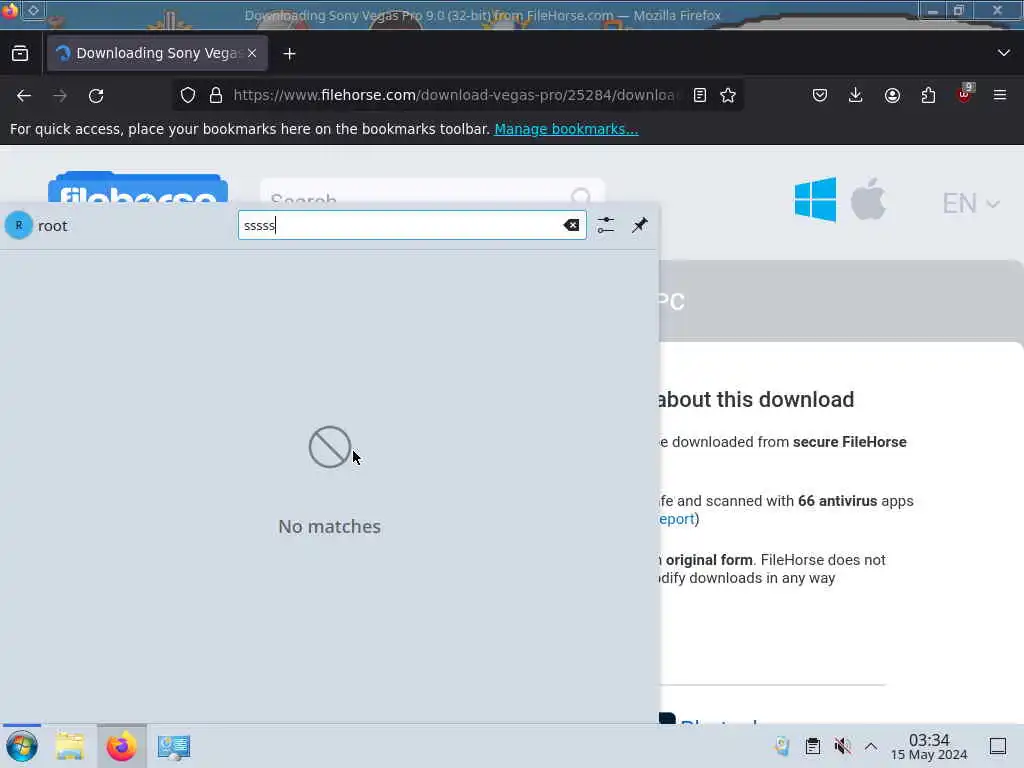Reload the current page
Viewport: 1024px width, 768px height.
(x=96, y=96)
